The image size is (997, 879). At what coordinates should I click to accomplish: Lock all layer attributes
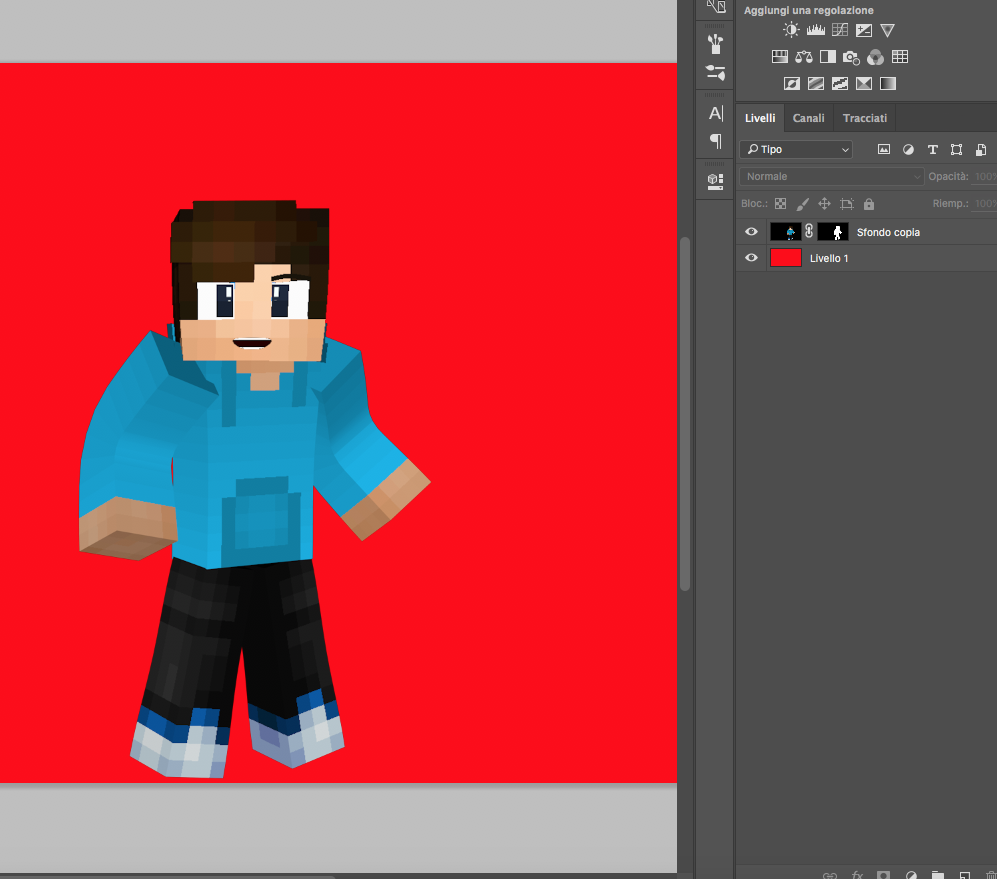coord(869,204)
